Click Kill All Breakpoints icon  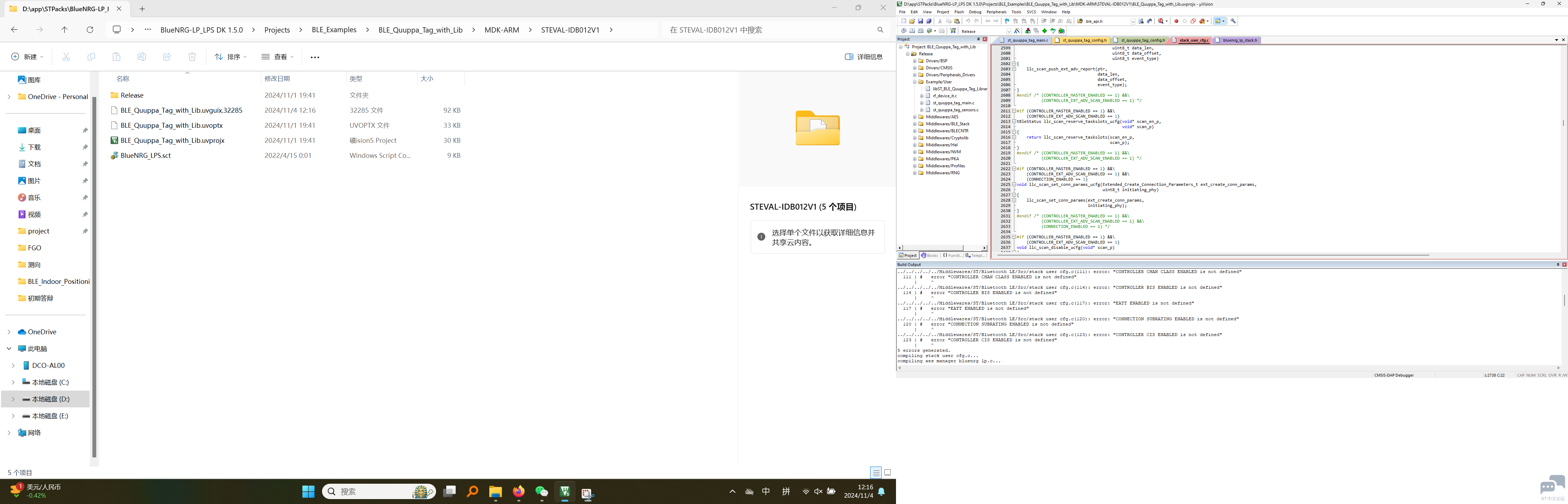pyautogui.click(x=1202, y=21)
